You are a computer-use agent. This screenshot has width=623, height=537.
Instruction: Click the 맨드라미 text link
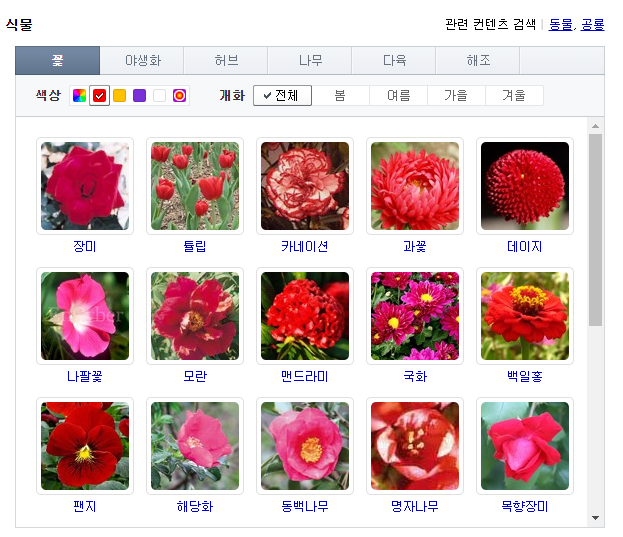click(305, 376)
